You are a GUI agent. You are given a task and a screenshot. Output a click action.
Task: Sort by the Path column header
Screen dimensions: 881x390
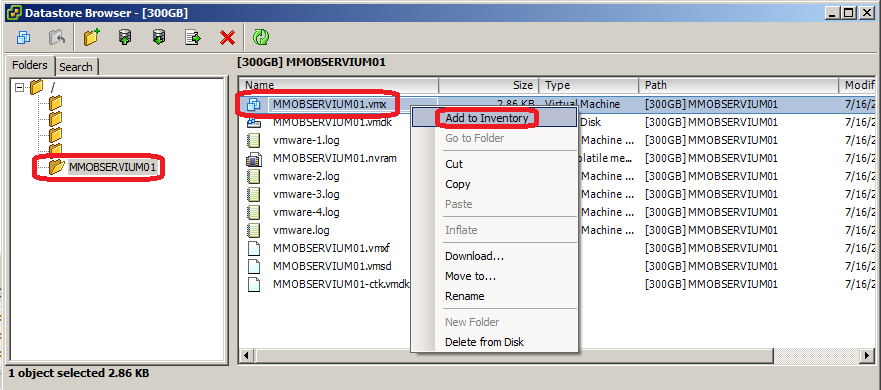(x=738, y=85)
